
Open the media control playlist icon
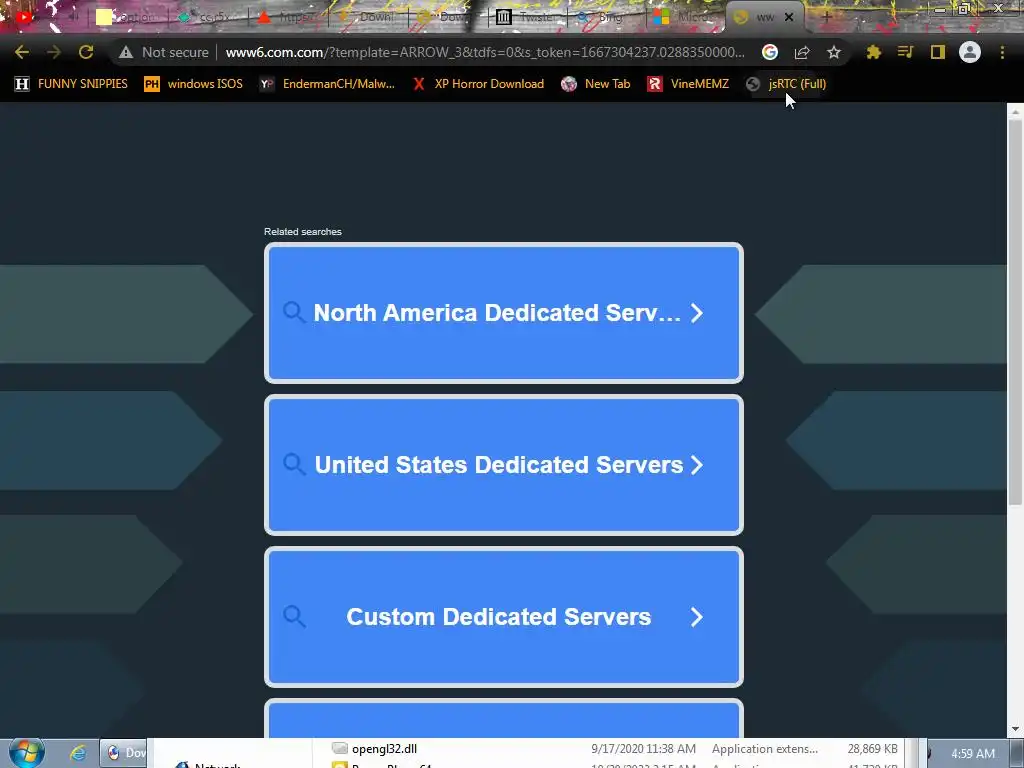(905, 52)
